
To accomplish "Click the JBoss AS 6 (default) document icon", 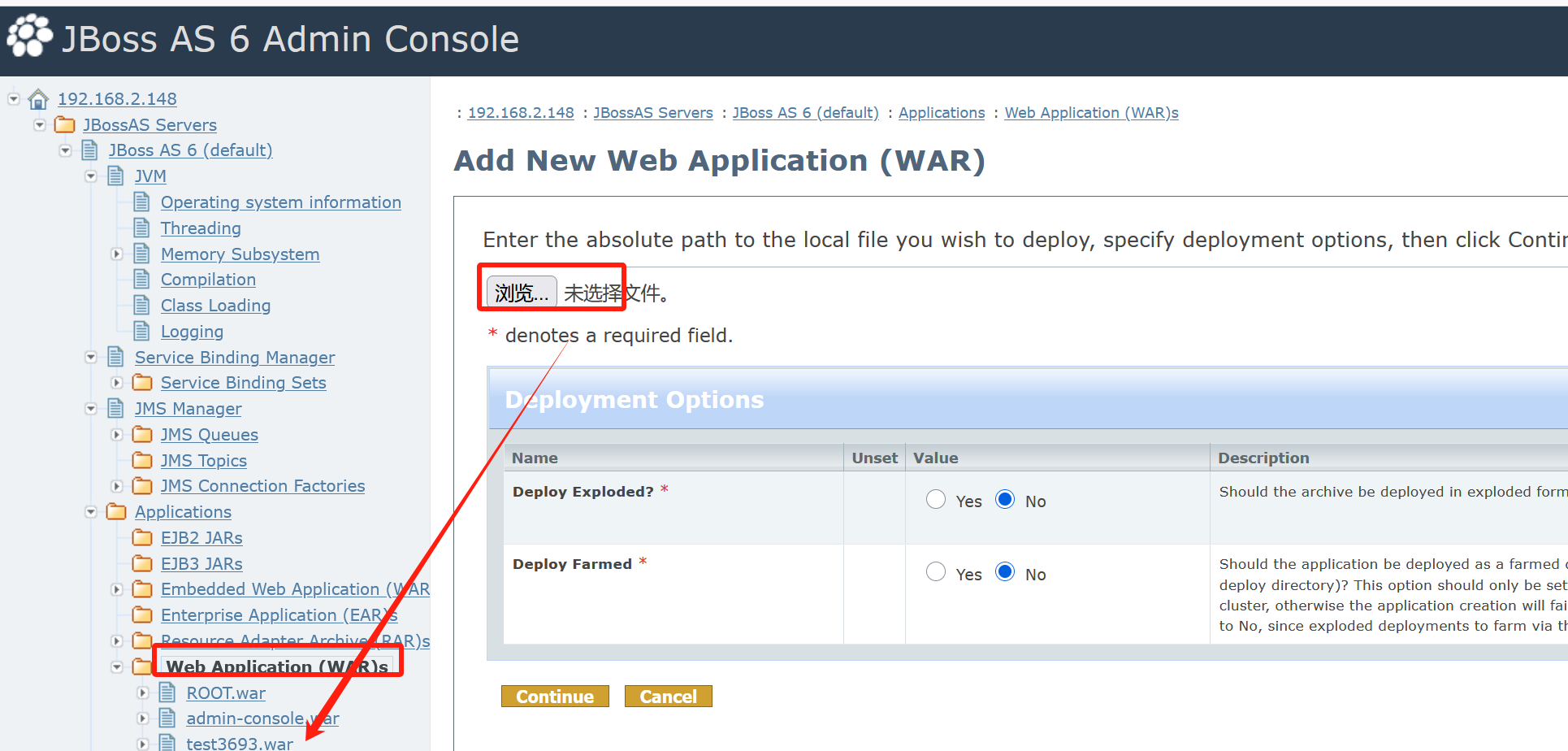I will [x=90, y=150].
